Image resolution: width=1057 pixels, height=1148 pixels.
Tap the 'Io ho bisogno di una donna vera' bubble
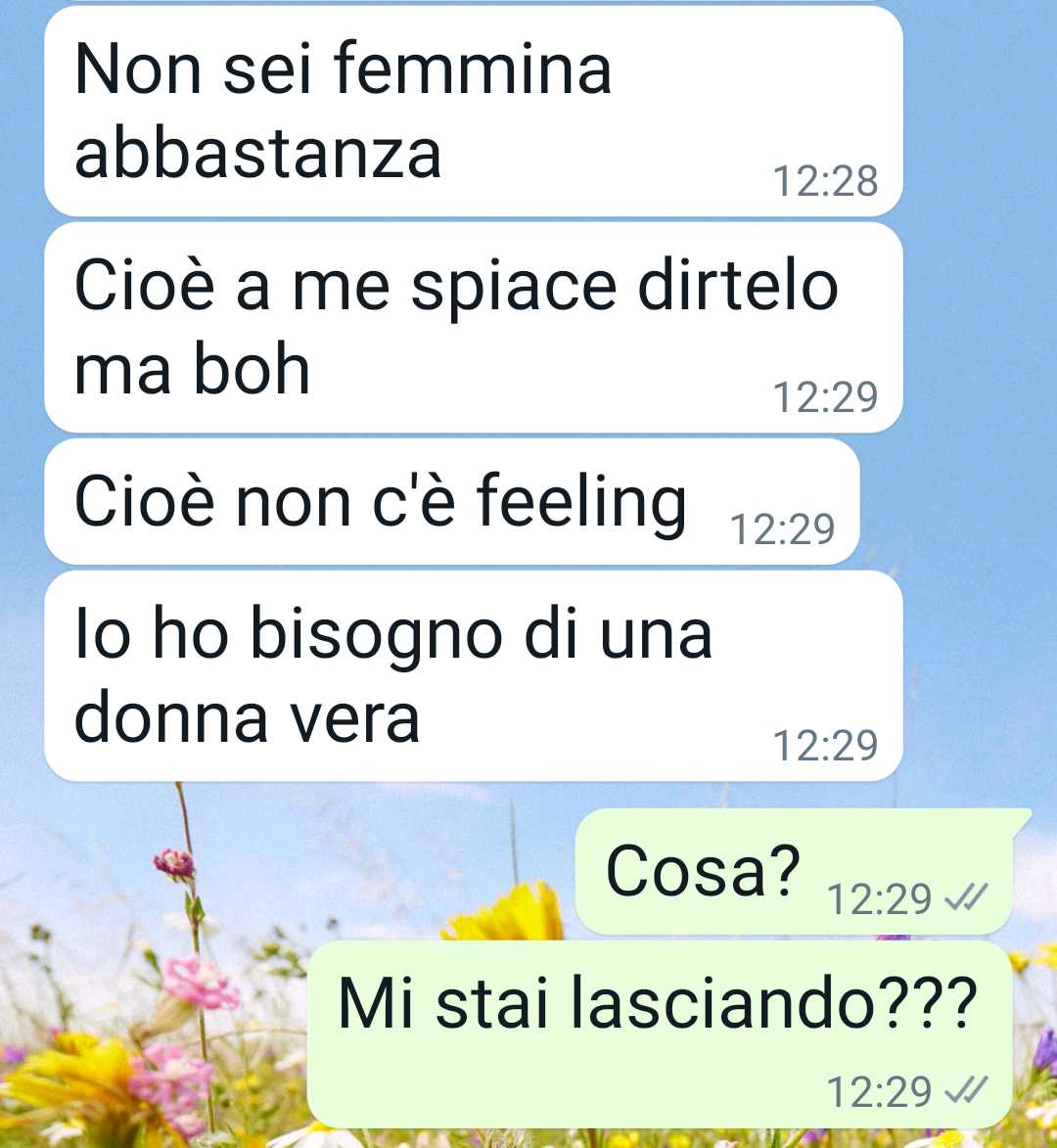coord(473,676)
